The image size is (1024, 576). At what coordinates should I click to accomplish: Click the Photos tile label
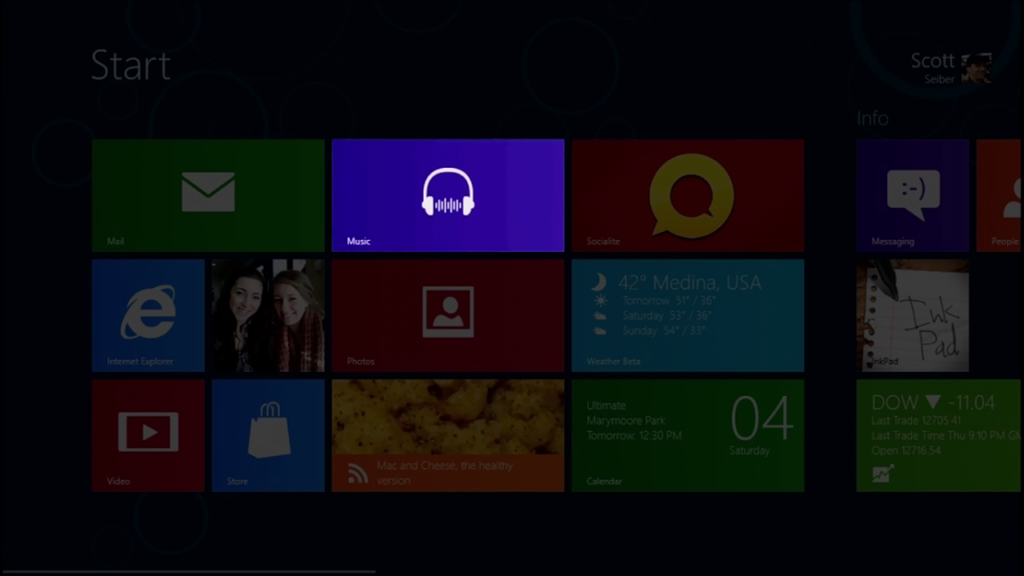[x=360, y=361]
